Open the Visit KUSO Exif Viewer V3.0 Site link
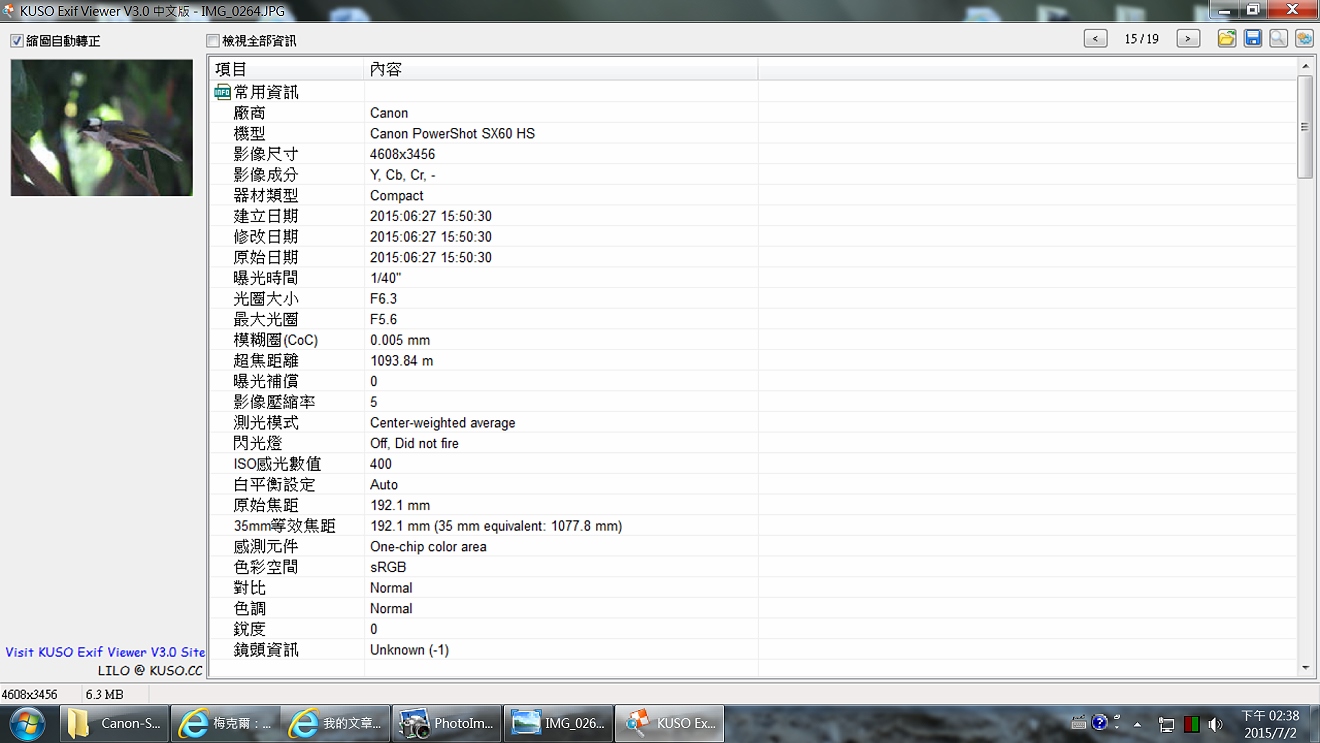This screenshot has height=743, width=1320. (x=105, y=652)
